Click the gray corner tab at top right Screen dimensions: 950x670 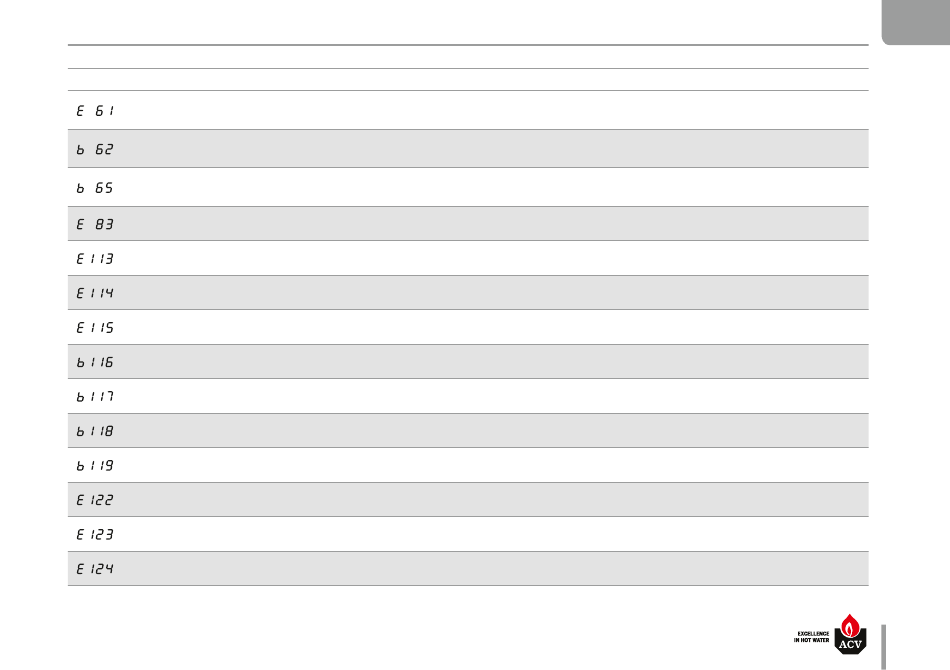tap(916, 22)
